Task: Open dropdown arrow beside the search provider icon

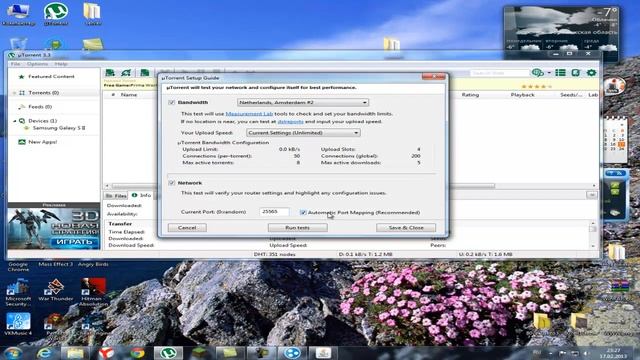Action: (x=549, y=73)
